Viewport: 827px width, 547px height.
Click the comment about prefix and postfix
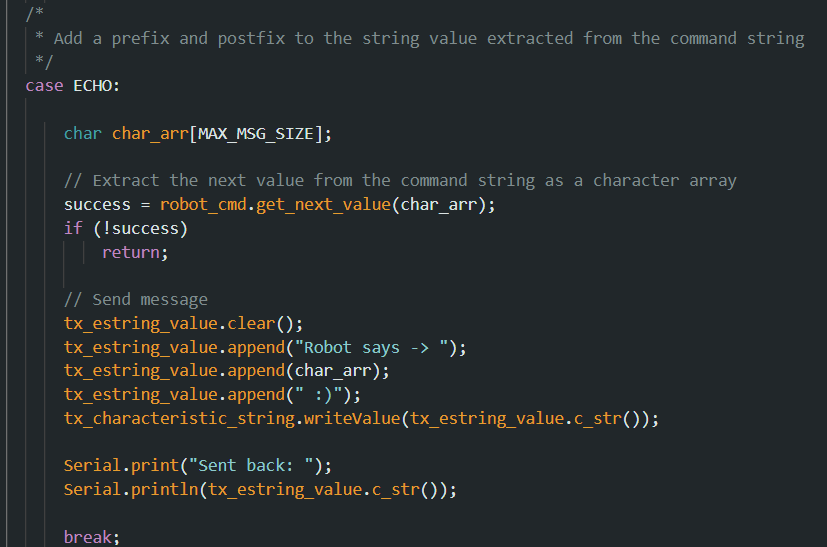click(x=419, y=39)
